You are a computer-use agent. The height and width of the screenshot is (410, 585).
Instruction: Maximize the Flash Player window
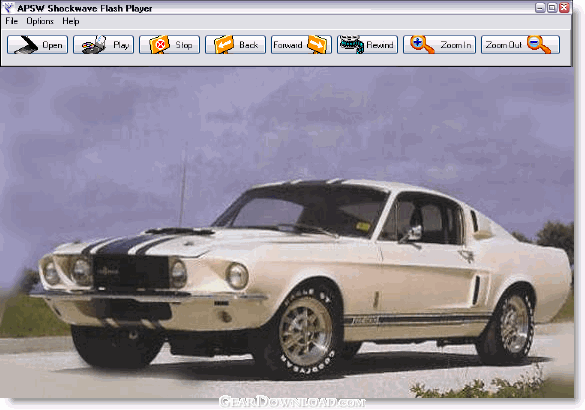point(552,7)
